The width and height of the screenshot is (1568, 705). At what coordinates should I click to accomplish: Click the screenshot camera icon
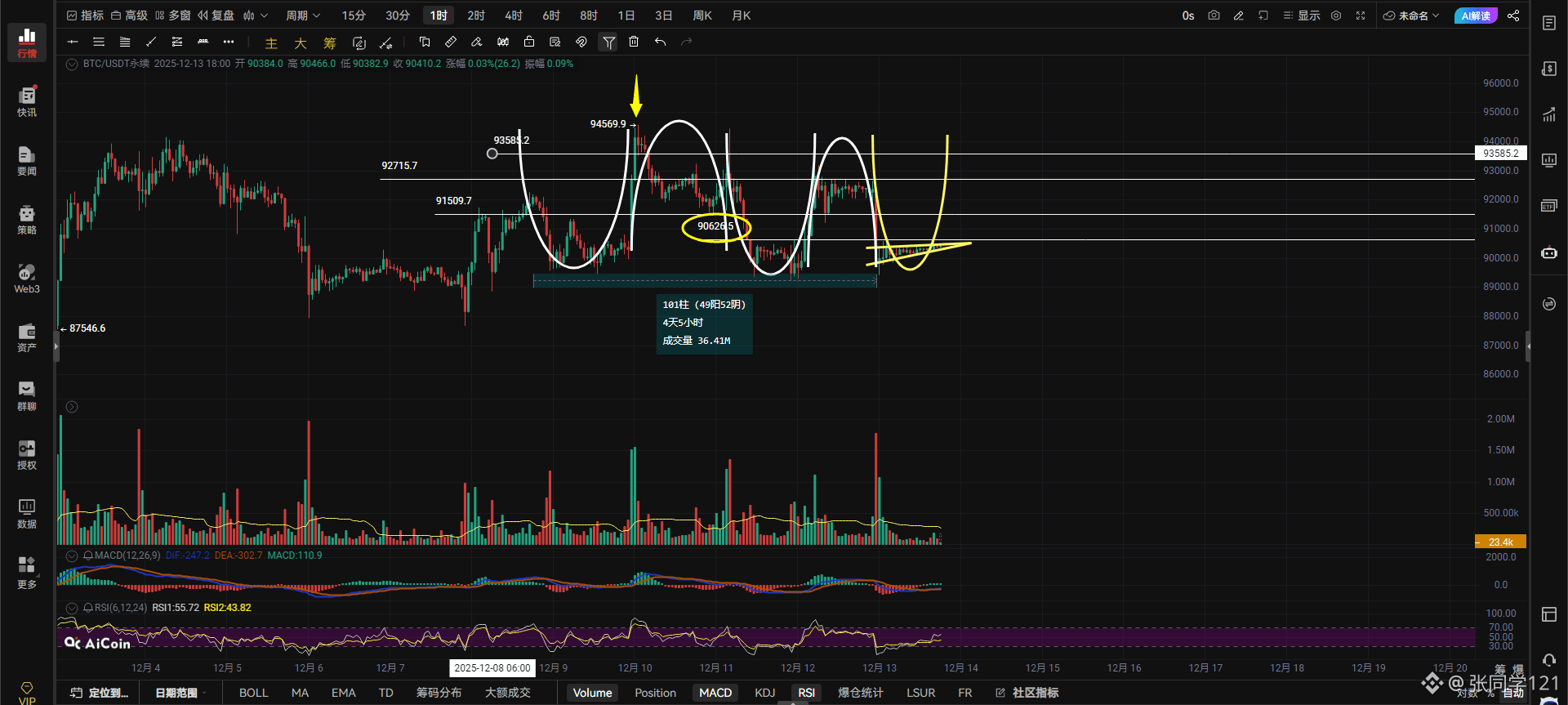point(1214,16)
